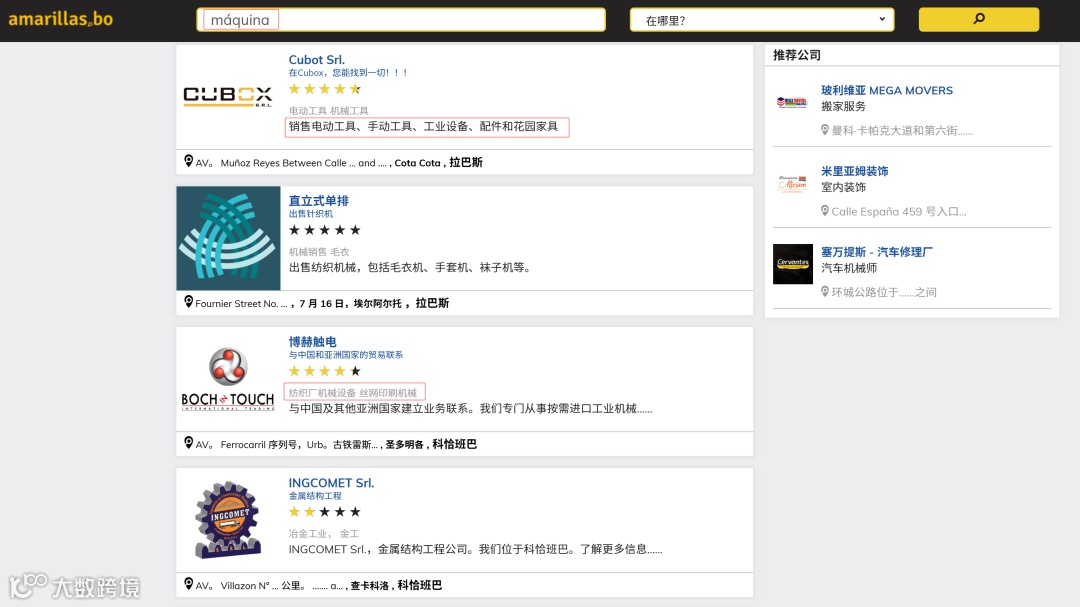The width and height of the screenshot is (1080, 607).
Task: Click the amarillas.bo site logo
Action: point(61,19)
